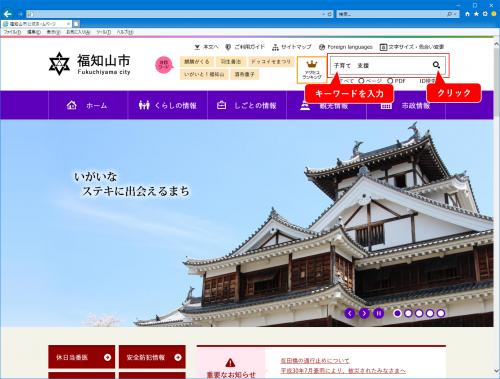Show next slide in castle carousel
Screen dimensions: 500x379
point(364,313)
